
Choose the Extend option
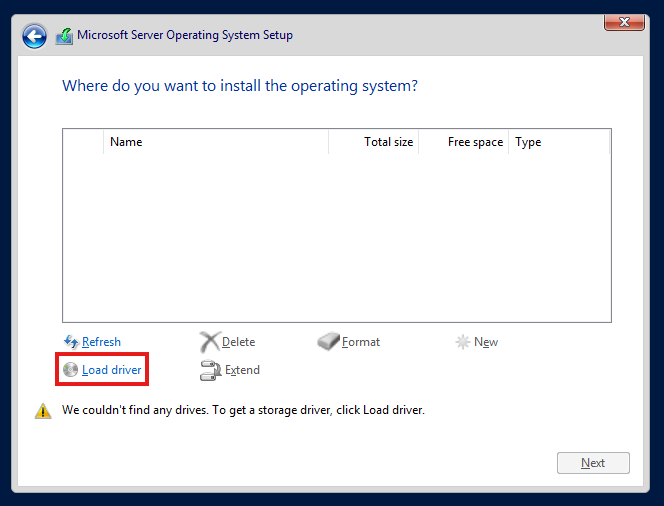[242, 370]
